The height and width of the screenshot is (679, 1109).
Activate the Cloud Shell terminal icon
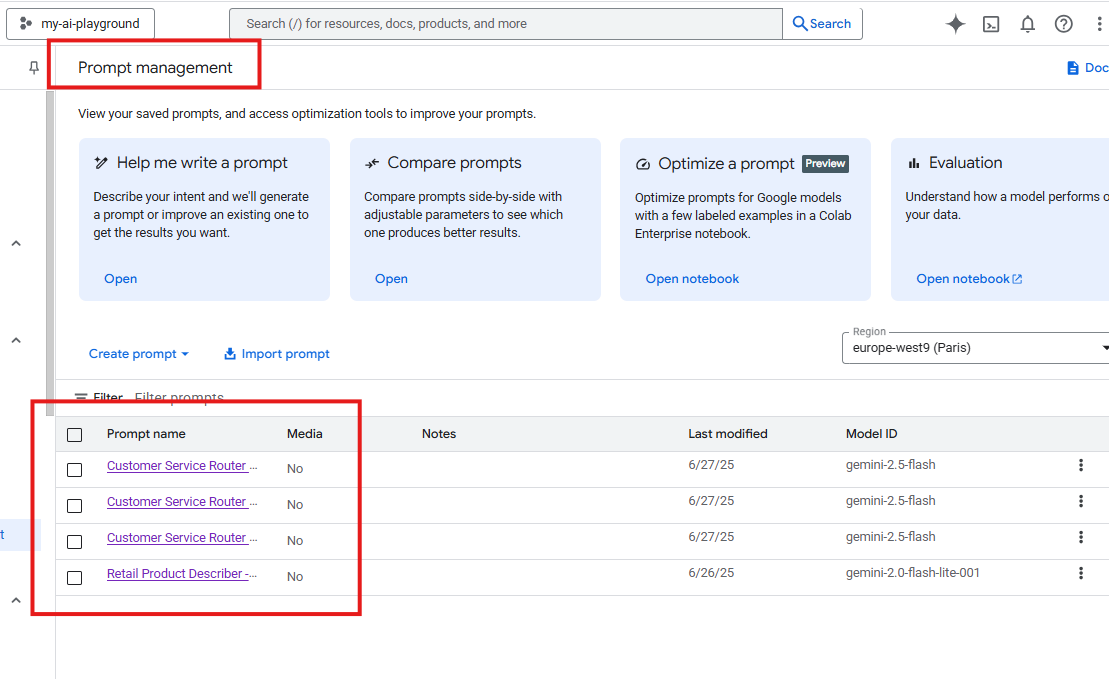[x=991, y=24]
